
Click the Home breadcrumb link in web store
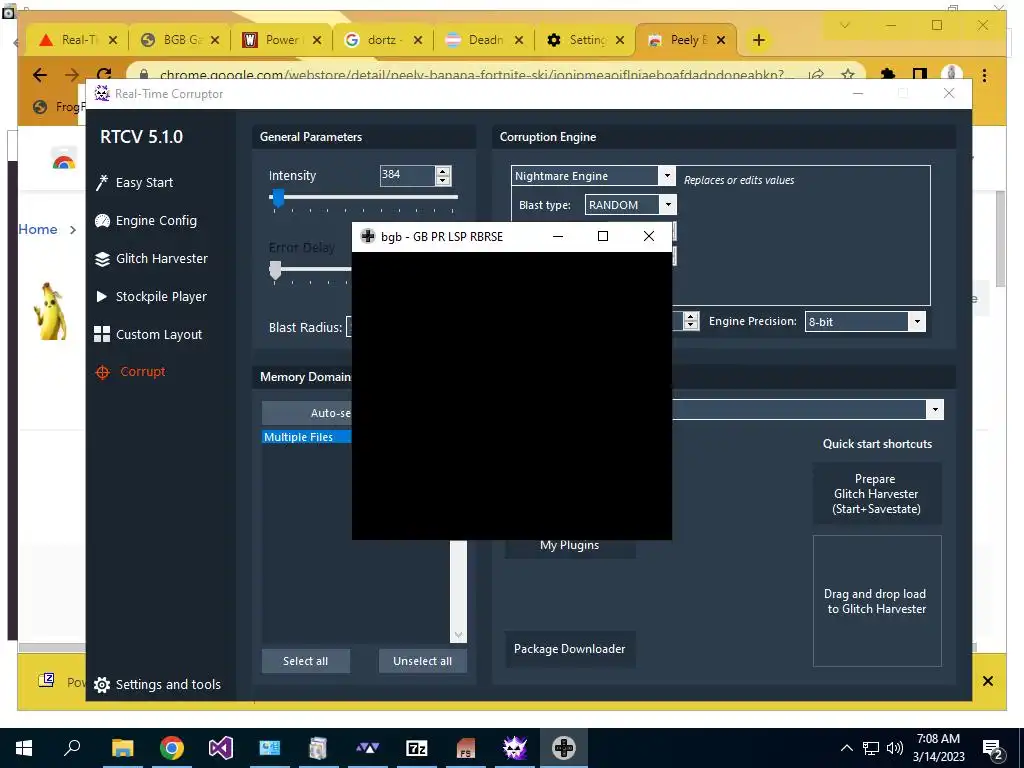pos(38,229)
